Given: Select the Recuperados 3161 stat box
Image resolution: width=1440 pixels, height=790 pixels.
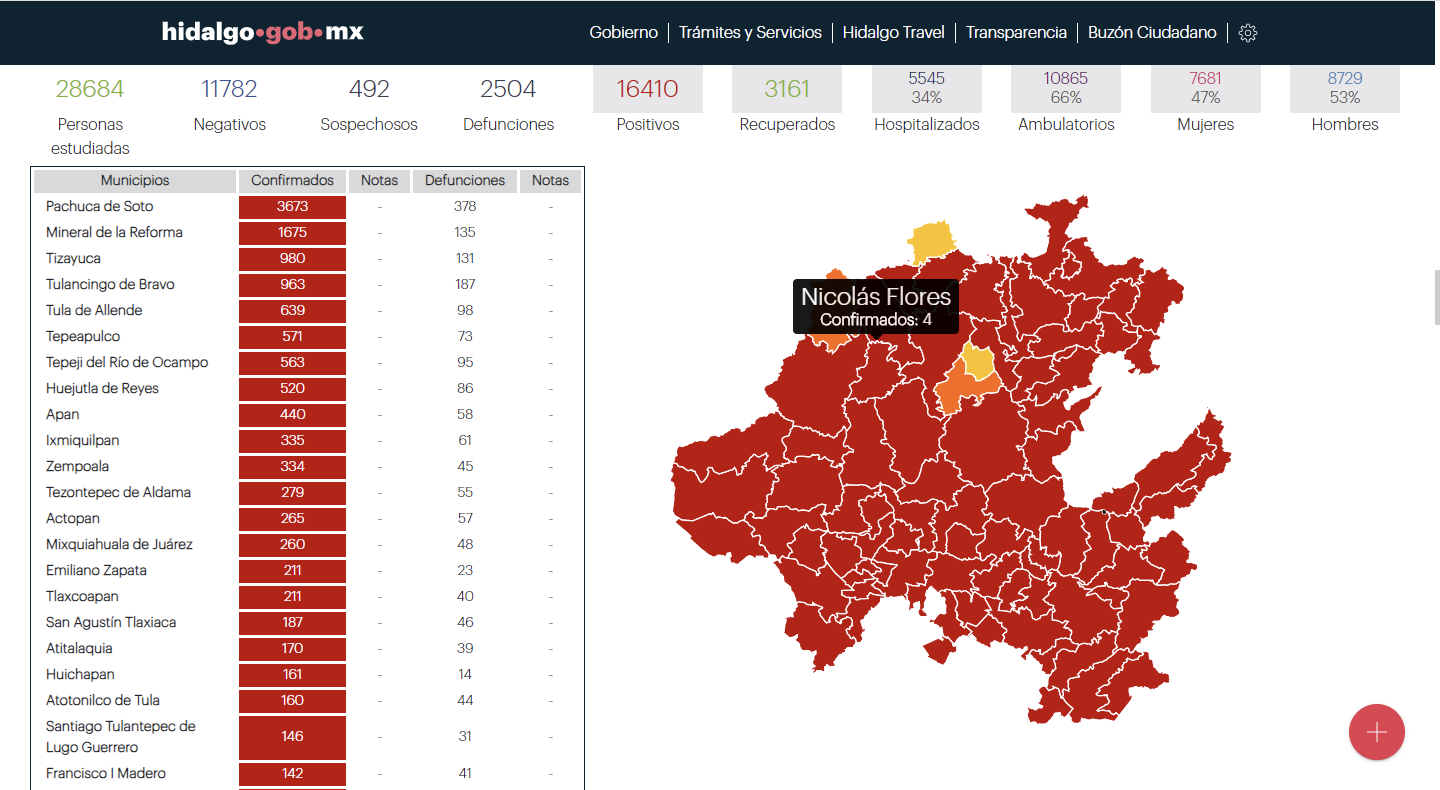Looking at the screenshot, I should 786,90.
